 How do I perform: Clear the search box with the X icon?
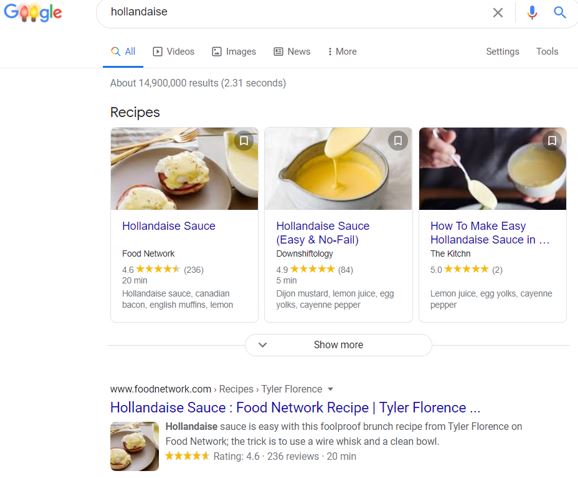coord(498,13)
